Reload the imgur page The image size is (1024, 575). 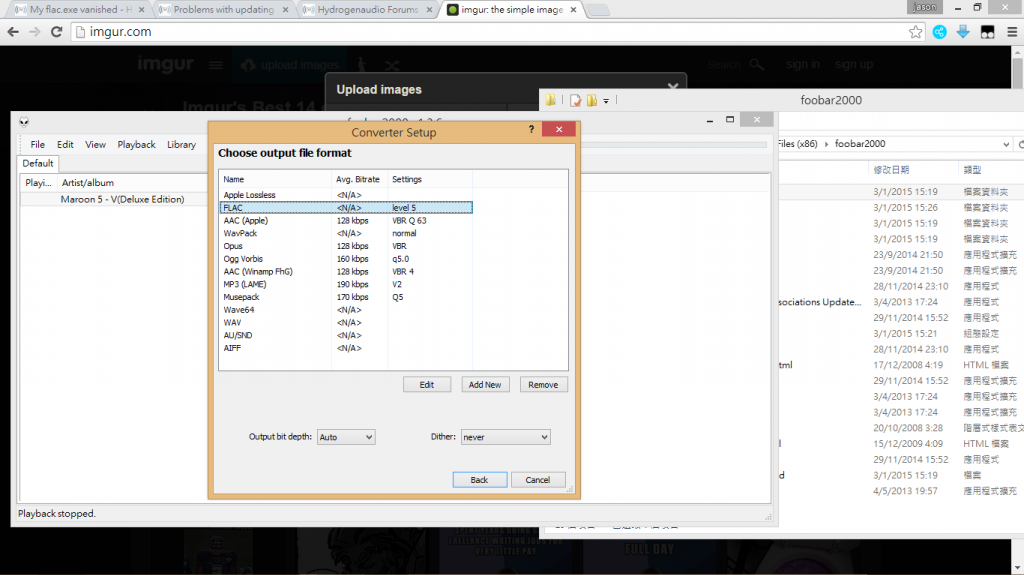56,31
